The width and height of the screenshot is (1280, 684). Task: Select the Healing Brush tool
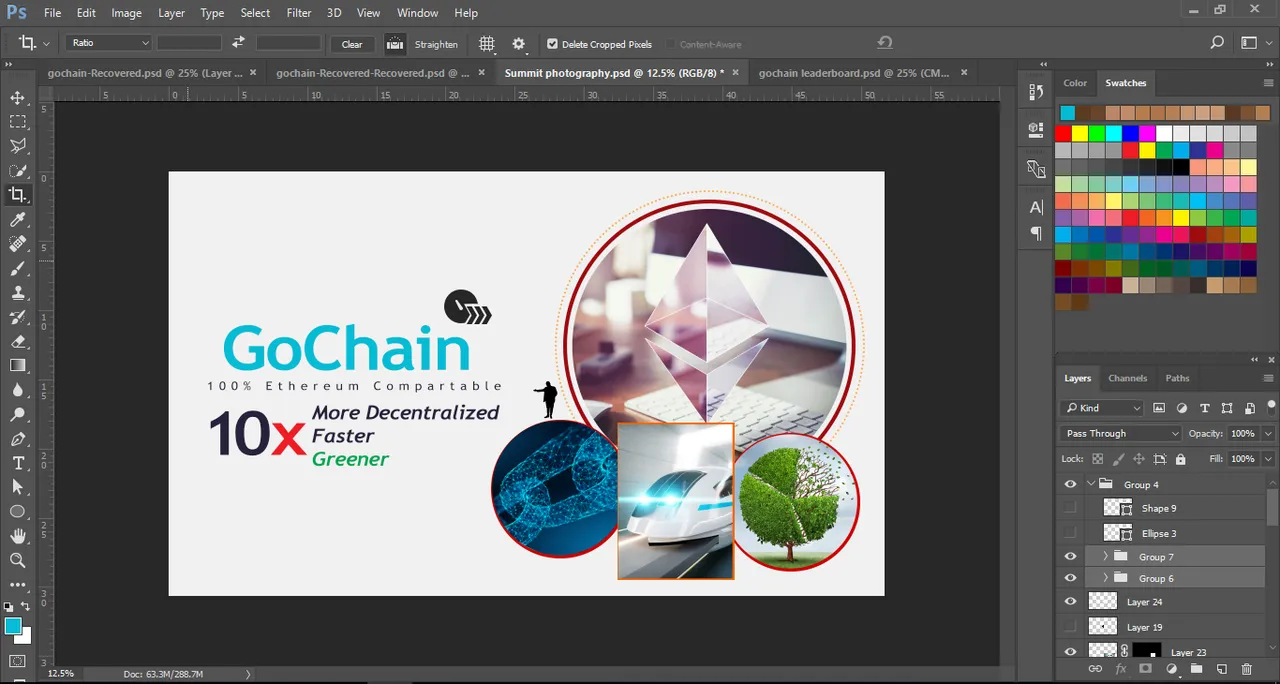18,244
